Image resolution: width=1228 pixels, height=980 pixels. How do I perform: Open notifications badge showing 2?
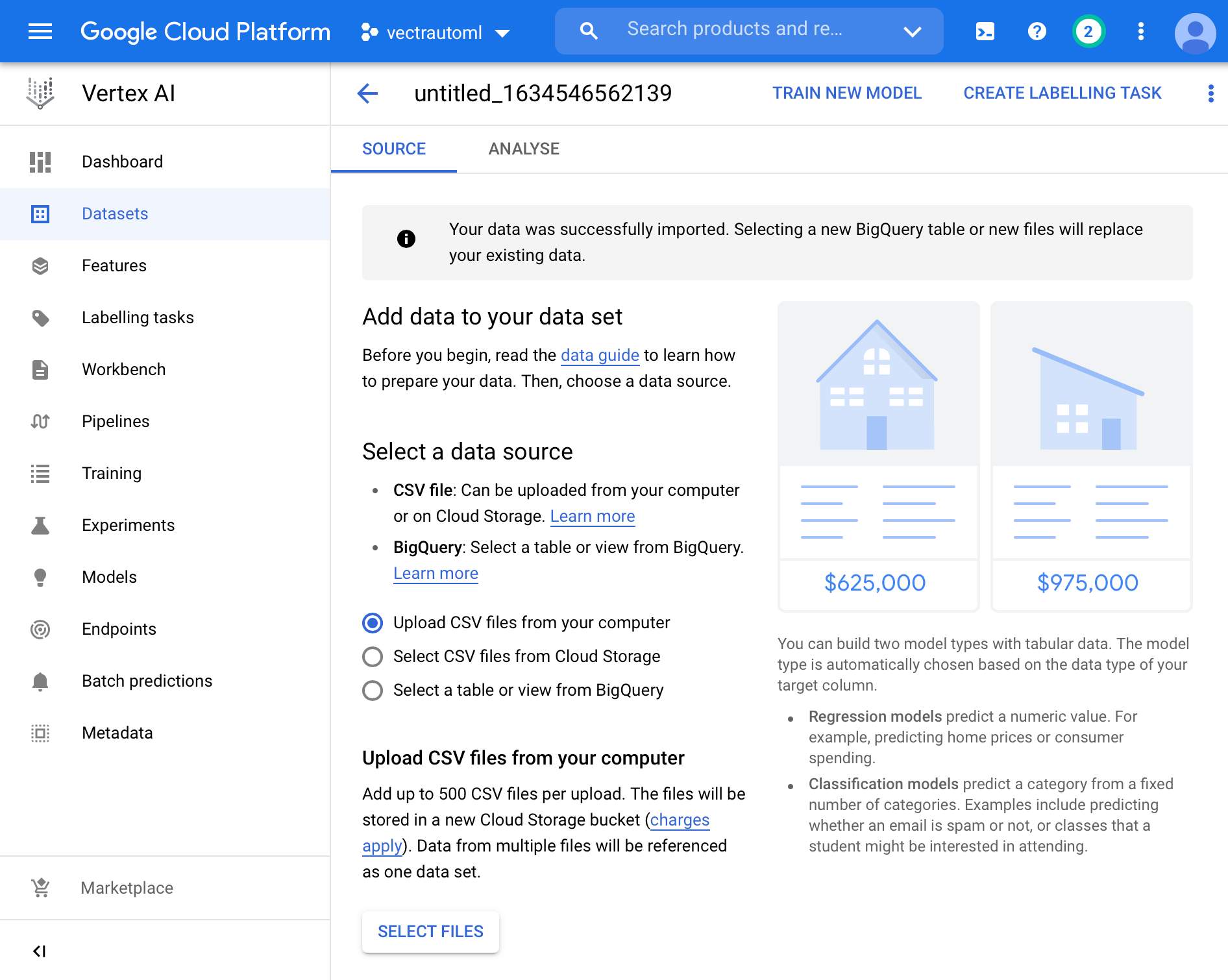[1088, 31]
